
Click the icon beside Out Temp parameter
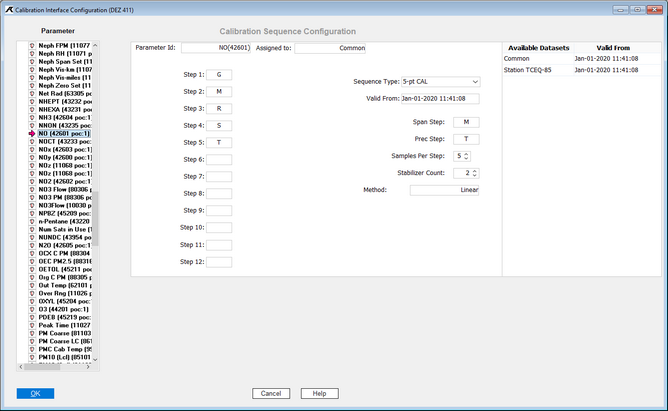(x=32, y=284)
